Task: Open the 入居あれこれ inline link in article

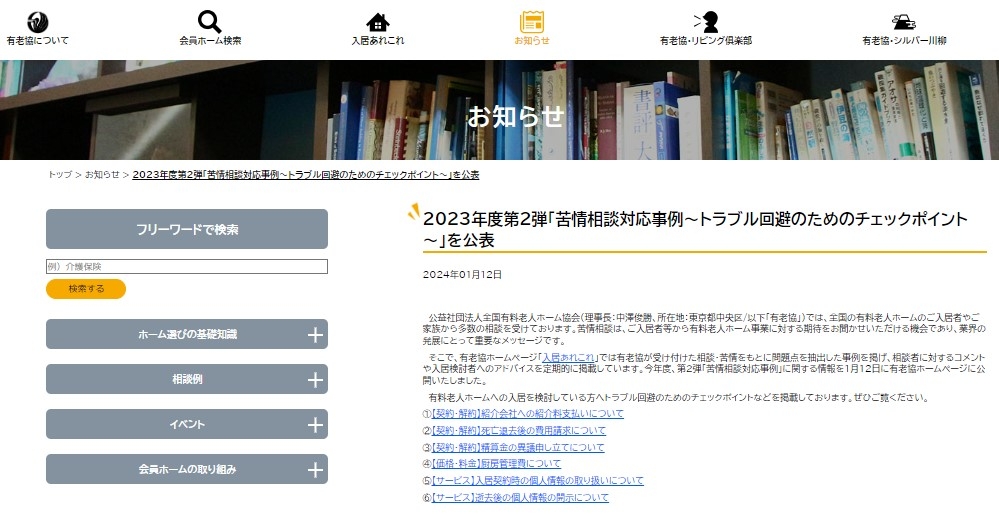Action: pyautogui.click(x=568, y=357)
